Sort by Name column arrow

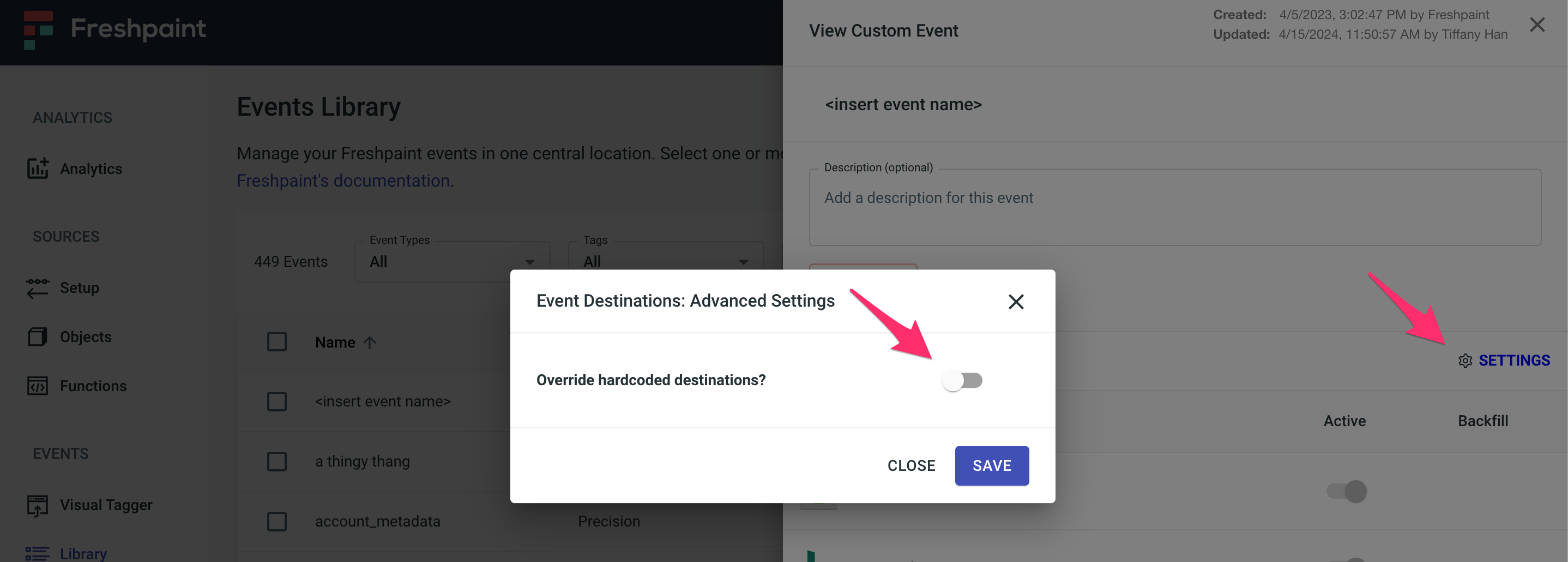(370, 343)
